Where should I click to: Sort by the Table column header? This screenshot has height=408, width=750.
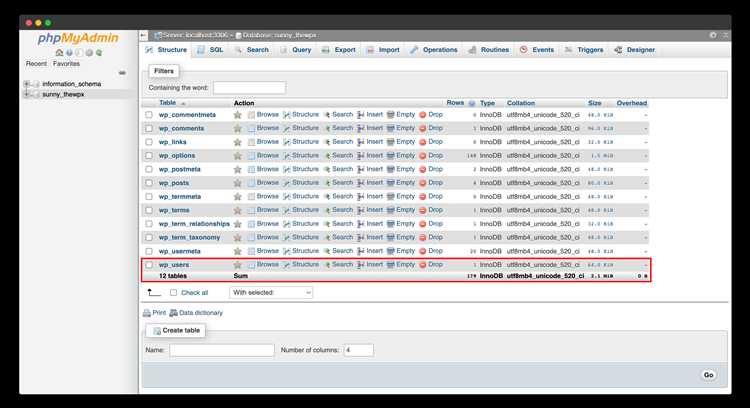pos(167,103)
